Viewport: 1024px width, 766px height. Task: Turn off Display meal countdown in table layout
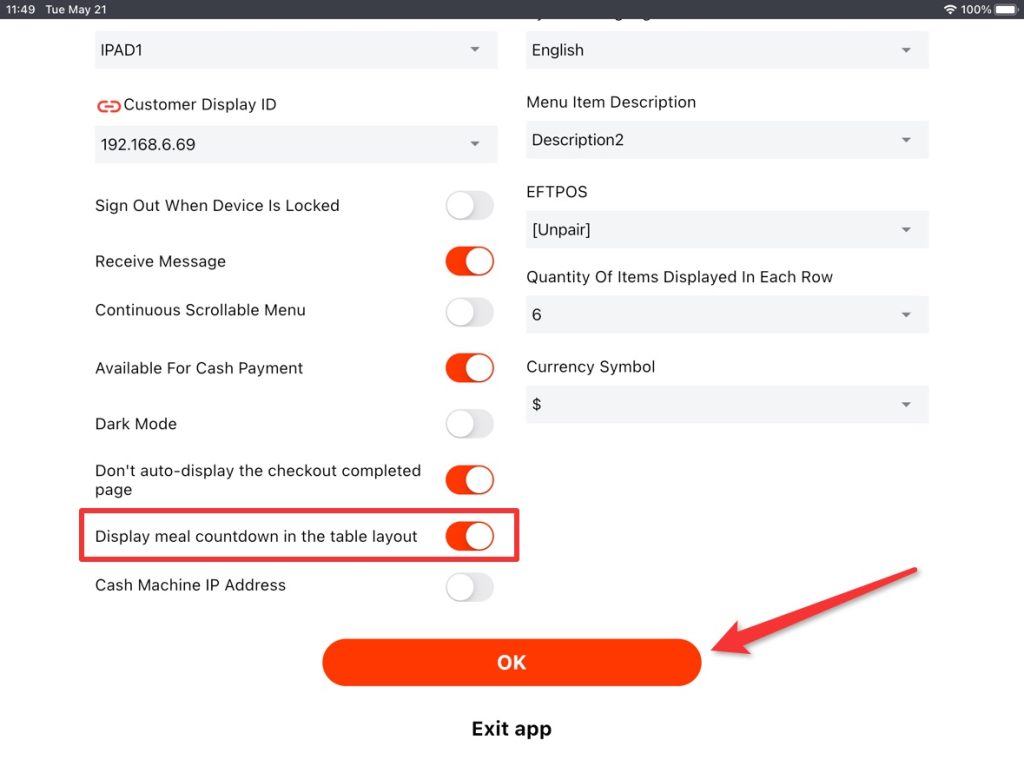click(469, 536)
